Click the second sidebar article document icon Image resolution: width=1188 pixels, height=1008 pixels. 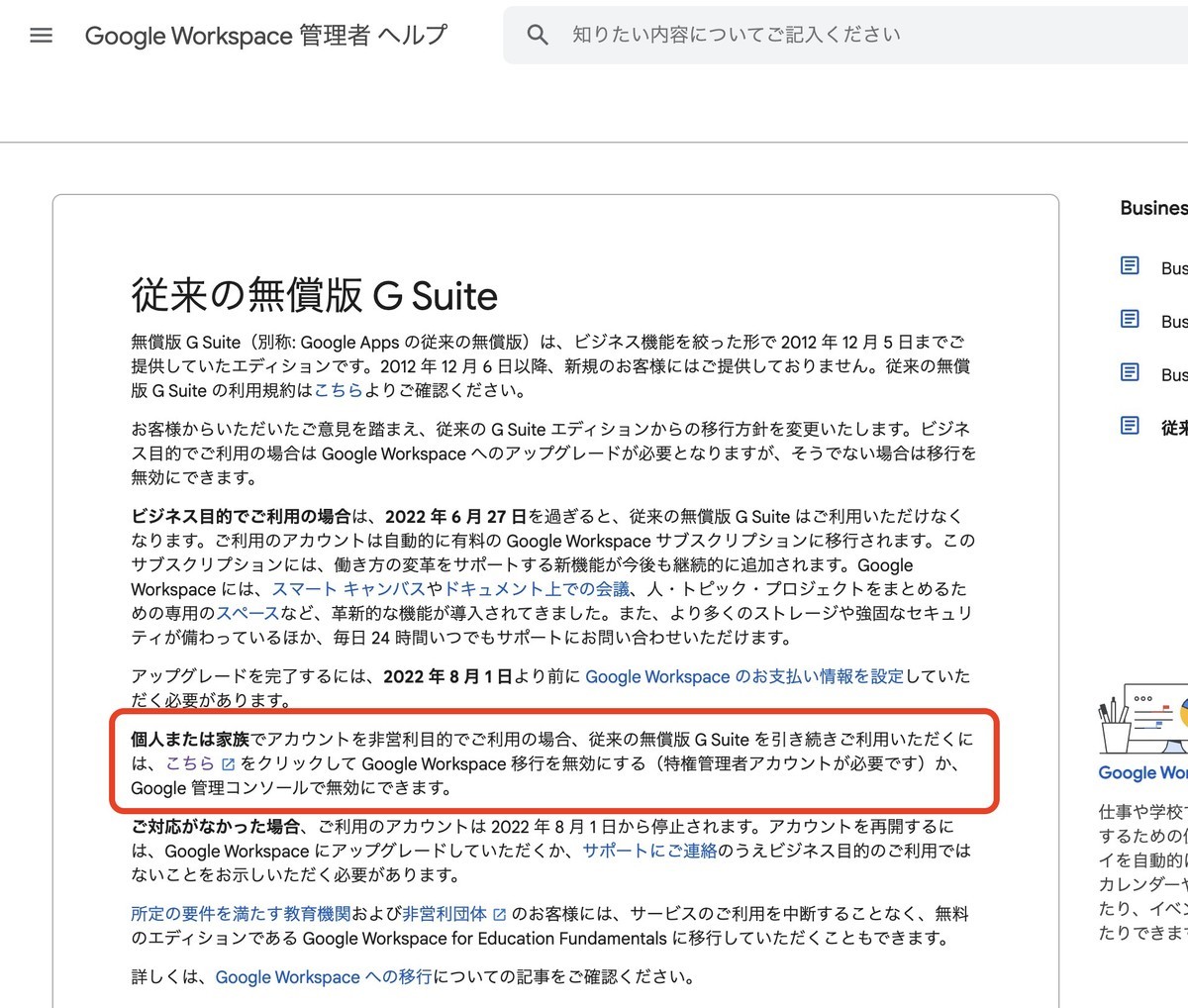click(x=1130, y=319)
